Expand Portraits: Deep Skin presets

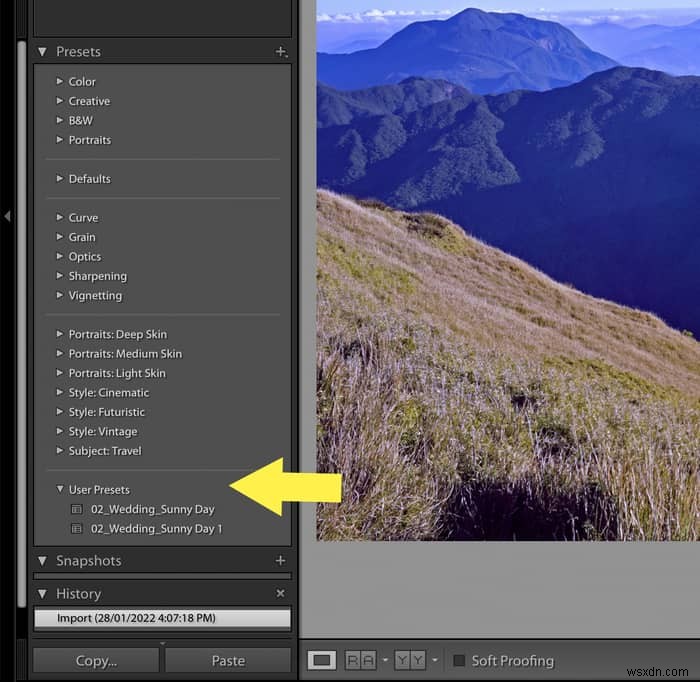[59, 334]
